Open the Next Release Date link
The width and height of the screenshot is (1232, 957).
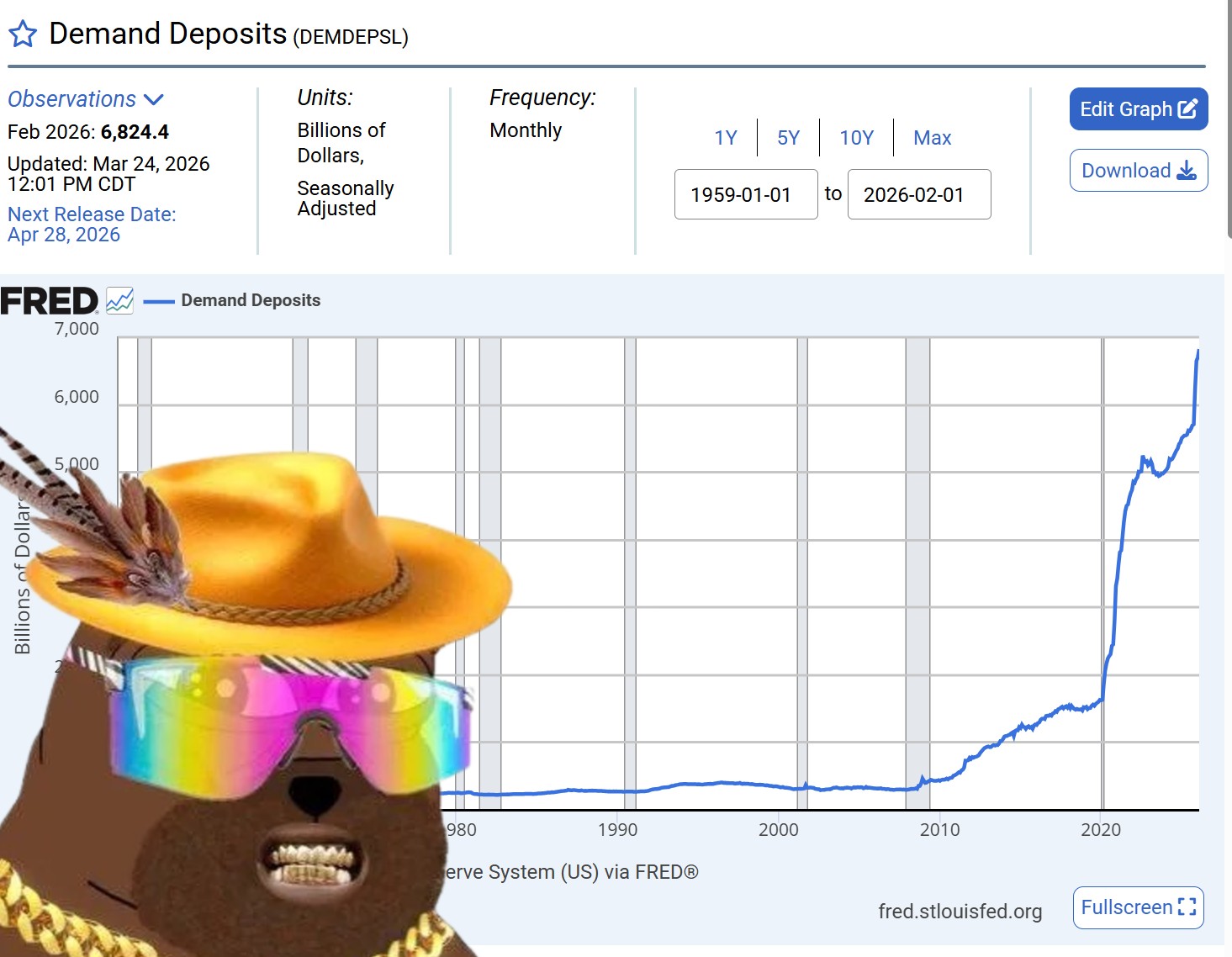(92, 225)
